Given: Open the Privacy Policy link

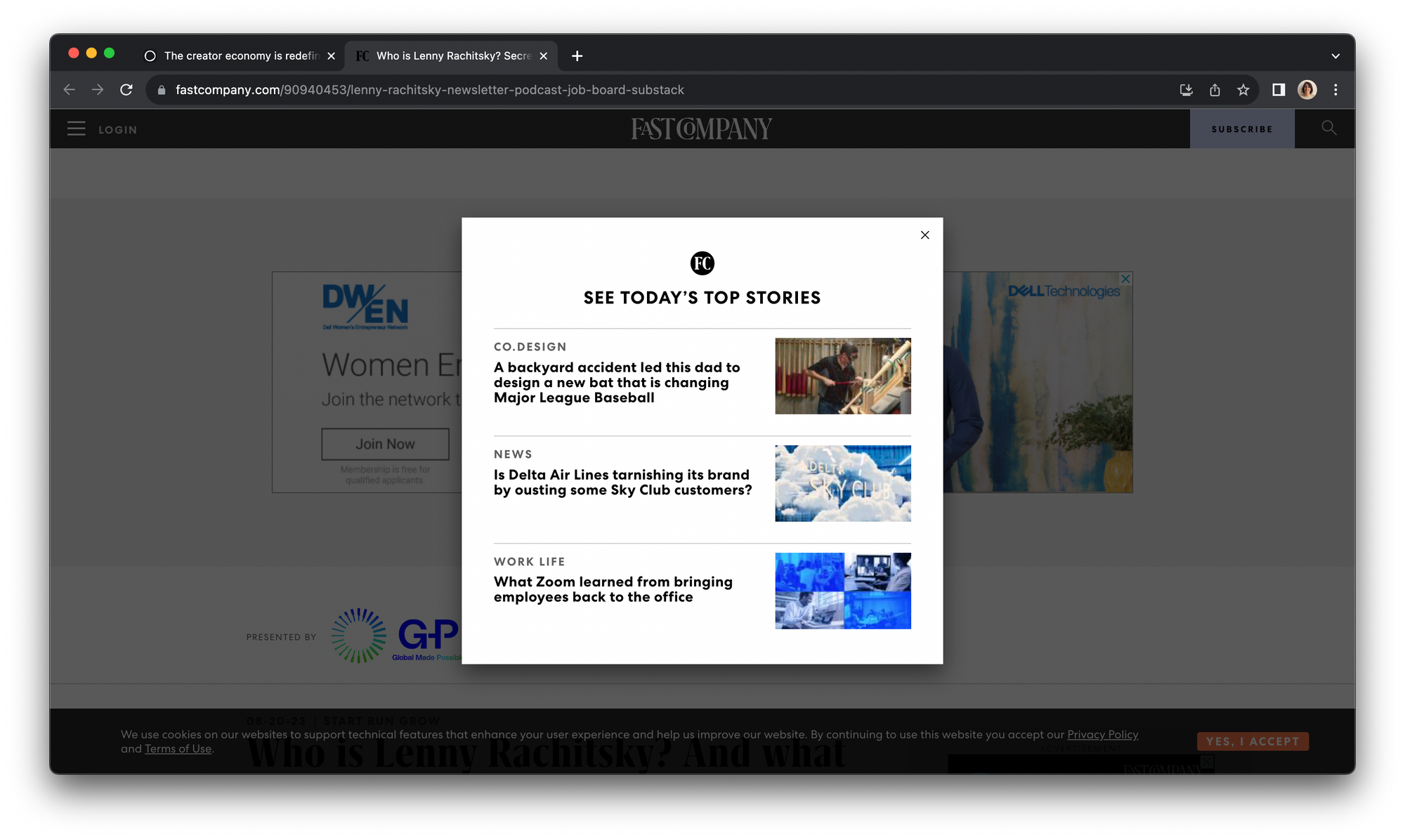Looking at the screenshot, I should point(1102,735).
